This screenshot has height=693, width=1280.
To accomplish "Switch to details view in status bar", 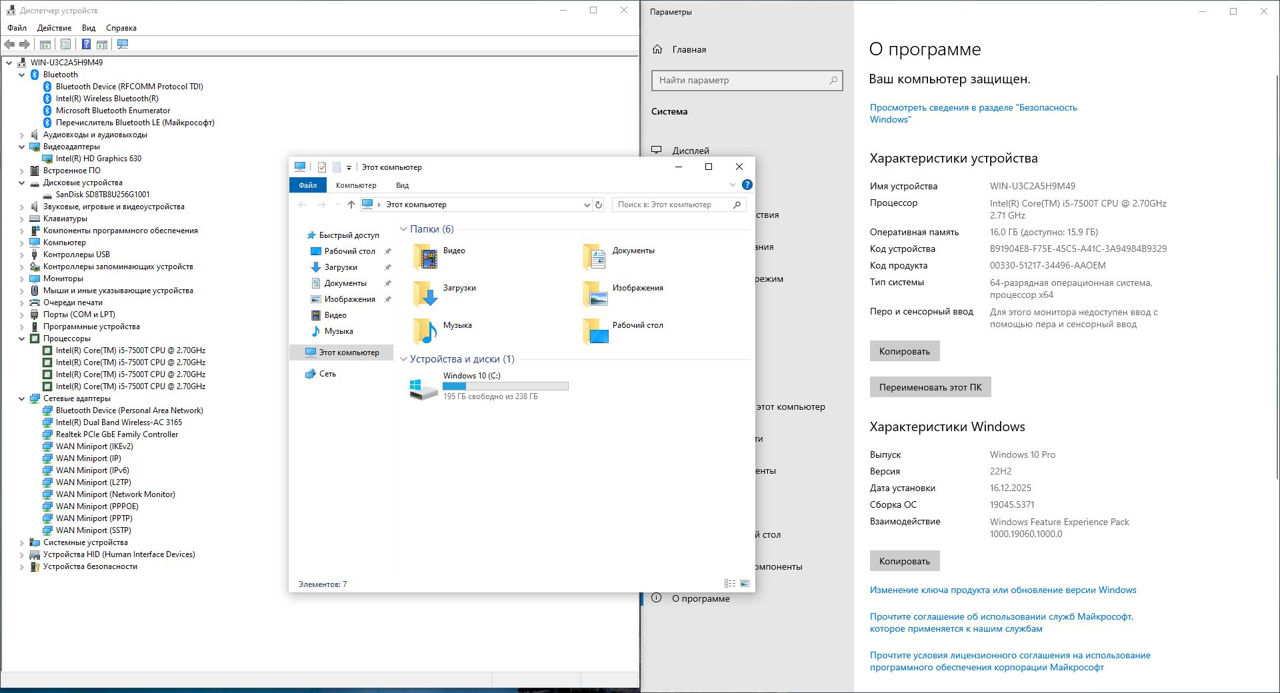I will pyautogui.click(x=729, y=583).
